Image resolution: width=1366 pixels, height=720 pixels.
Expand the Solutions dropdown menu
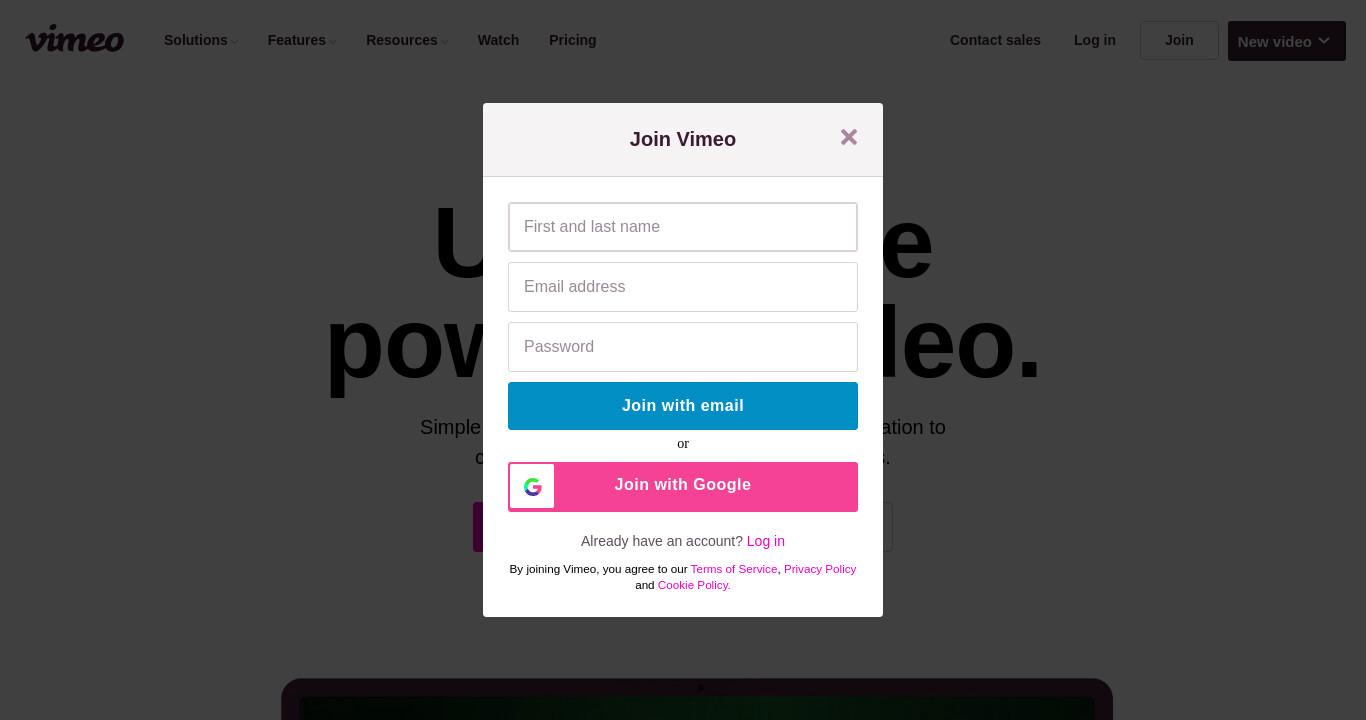coord(201,40)
